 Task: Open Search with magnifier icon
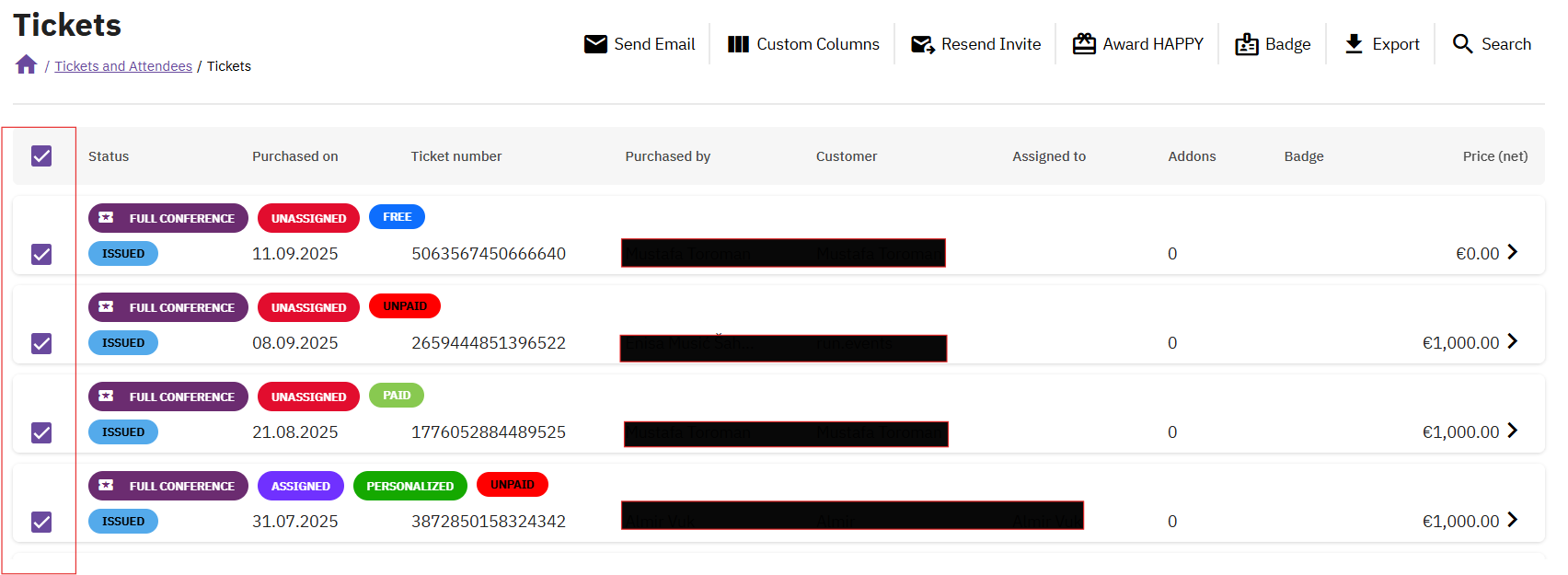[x=1462, y=44]
